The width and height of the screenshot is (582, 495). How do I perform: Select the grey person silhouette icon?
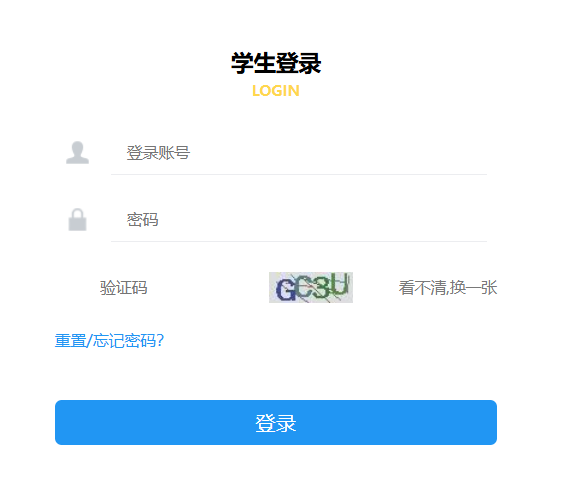(x=77, y=153)
